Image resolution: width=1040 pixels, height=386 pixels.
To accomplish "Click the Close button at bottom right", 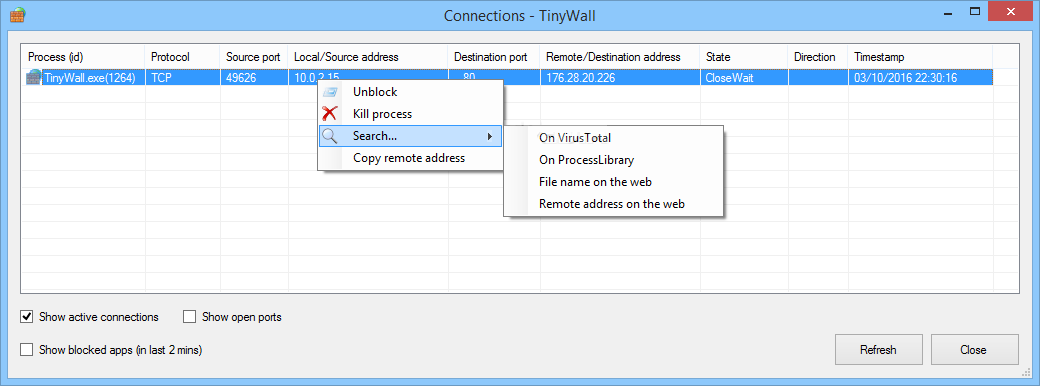I will point(974,350).
